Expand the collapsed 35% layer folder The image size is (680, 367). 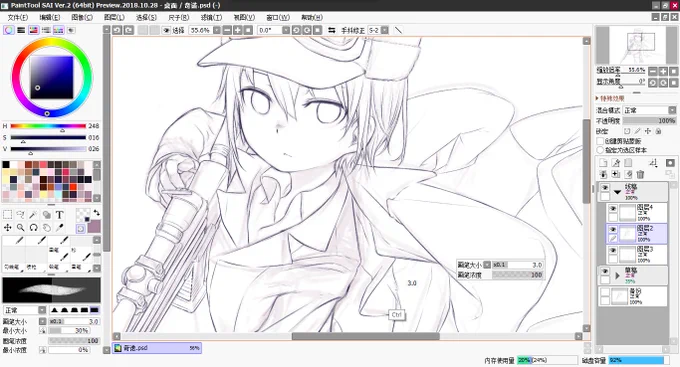pos(617,275)
